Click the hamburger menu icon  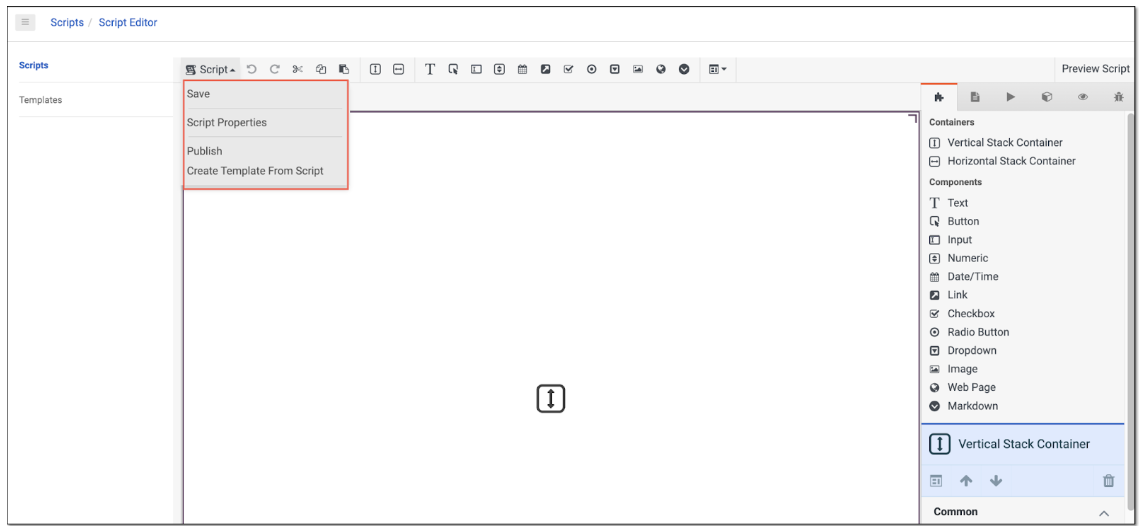pos(25,23)
